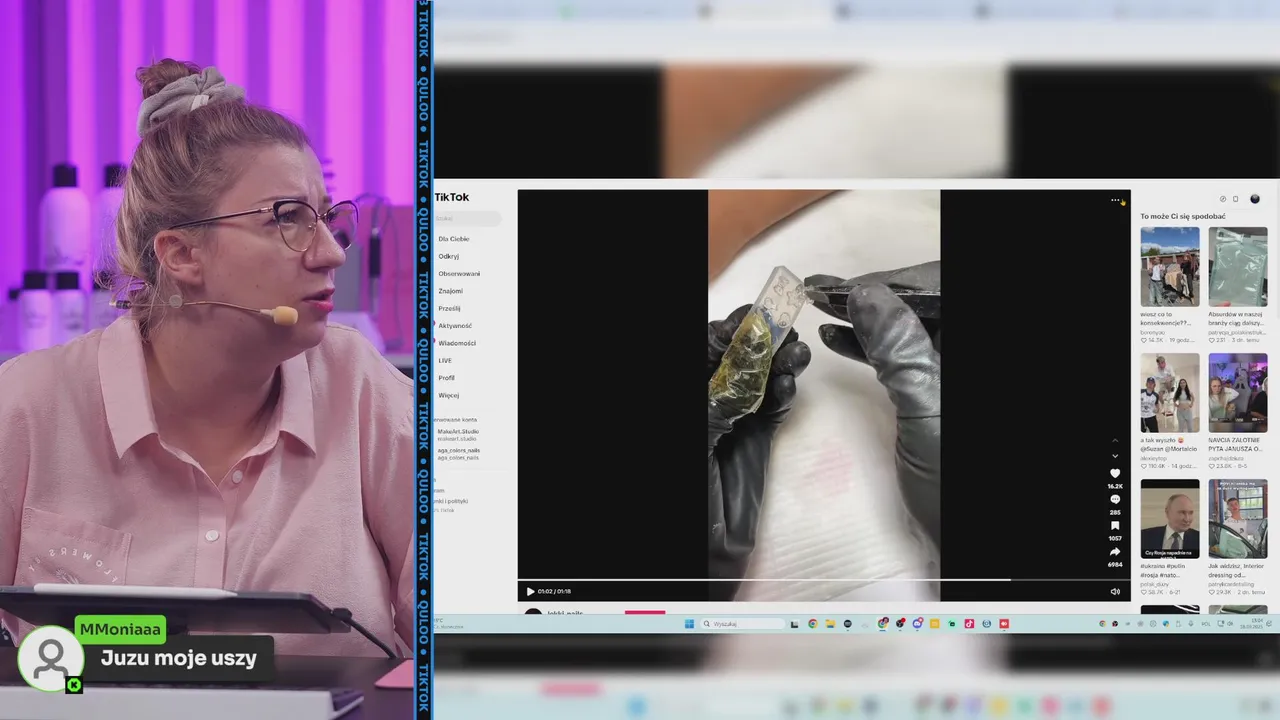Viewport: 1280px width, 720px height.
Task: Click the video progress bar
Action: click(x=824, y=580)
